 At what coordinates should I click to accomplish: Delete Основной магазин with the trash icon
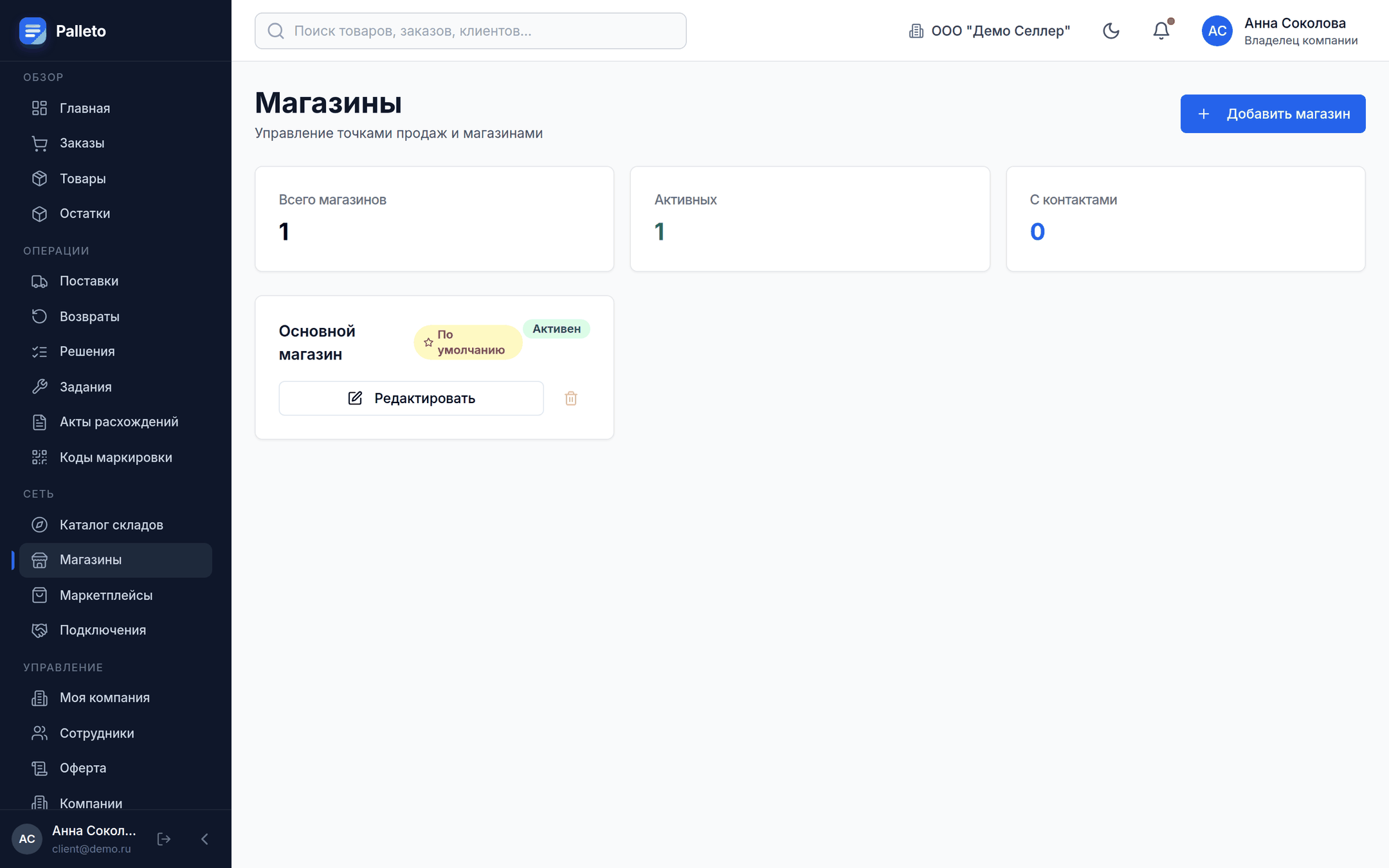tap(571, 399)
